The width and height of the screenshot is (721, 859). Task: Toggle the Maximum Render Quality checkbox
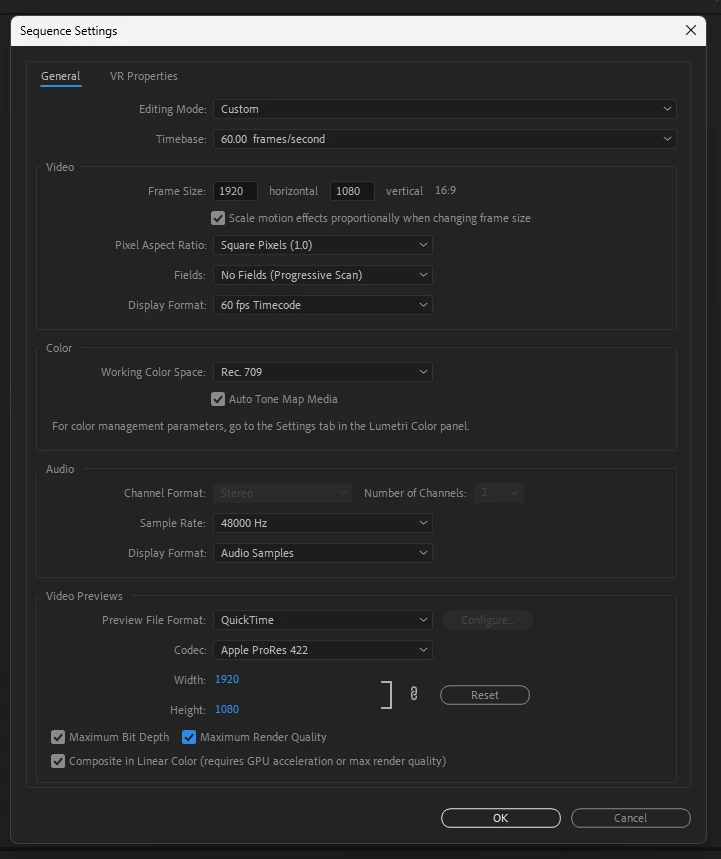click(x=189, y=737)
